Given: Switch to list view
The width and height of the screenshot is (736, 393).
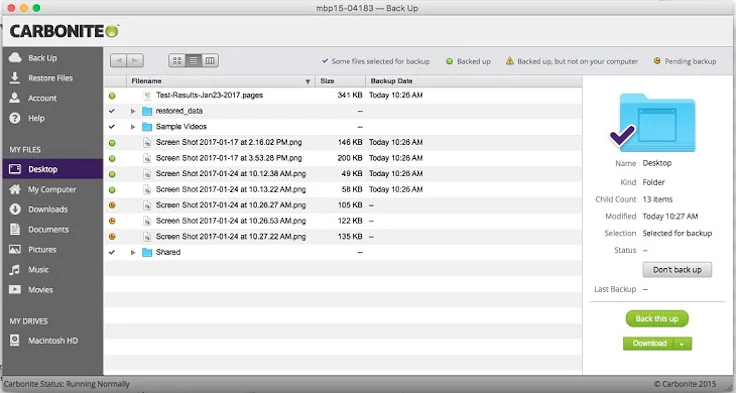Looking at the screenshot, I should pyautogui.click(x=193, y=60).
